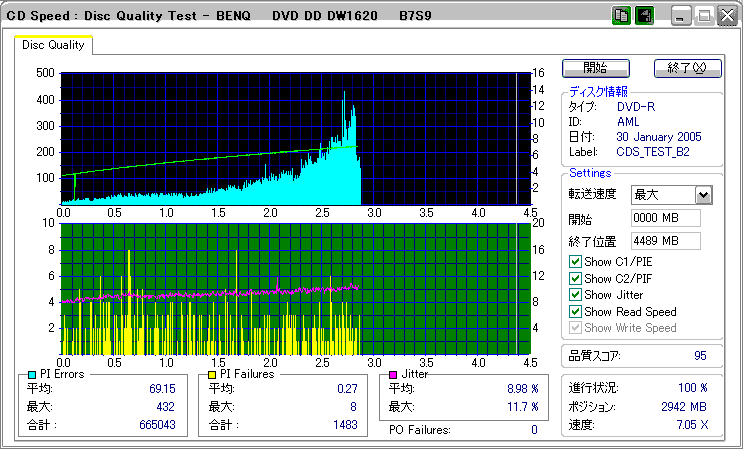Toggle the Show C1/PIE checkbox
743x449 pixels.
[x=575, y=261]
